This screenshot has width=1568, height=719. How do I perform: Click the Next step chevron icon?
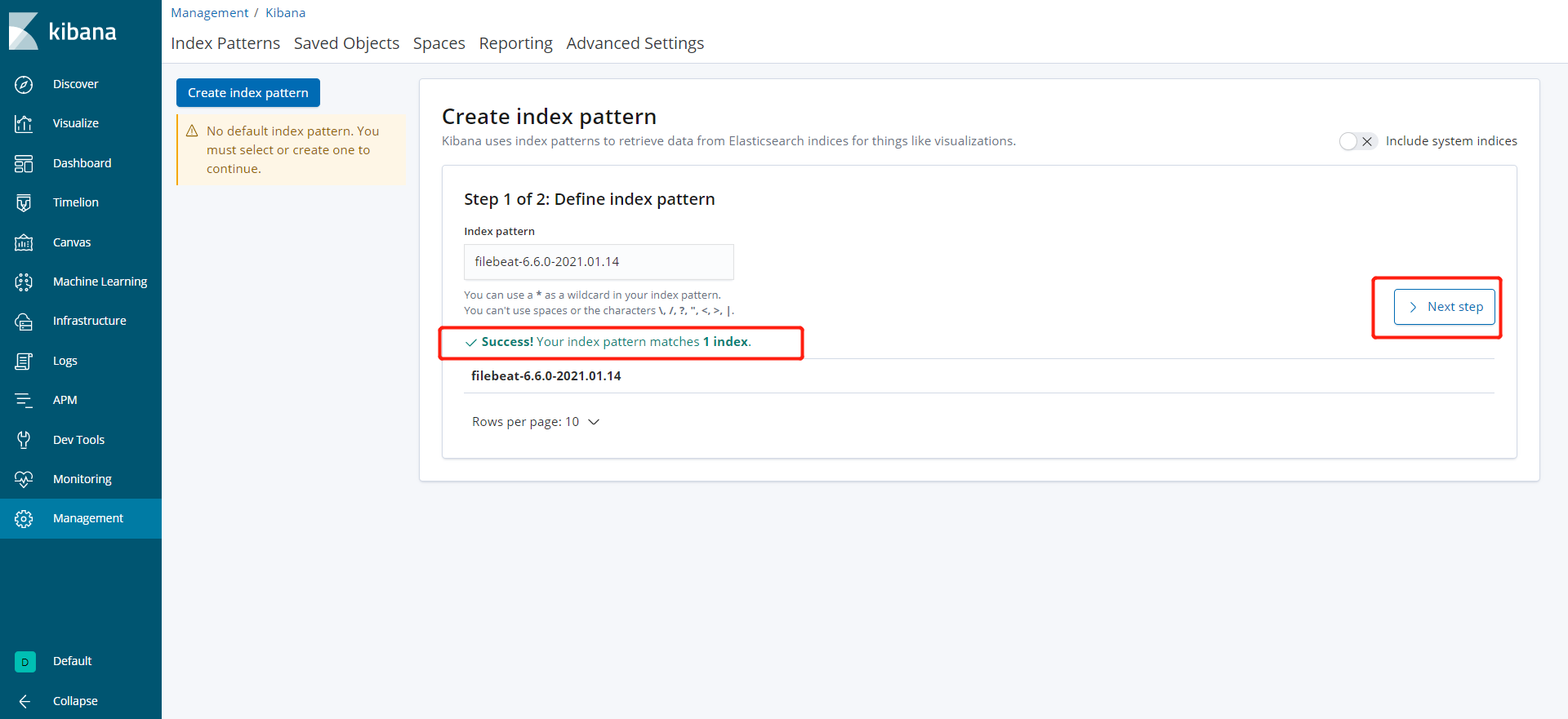(x=1413, y=307)
